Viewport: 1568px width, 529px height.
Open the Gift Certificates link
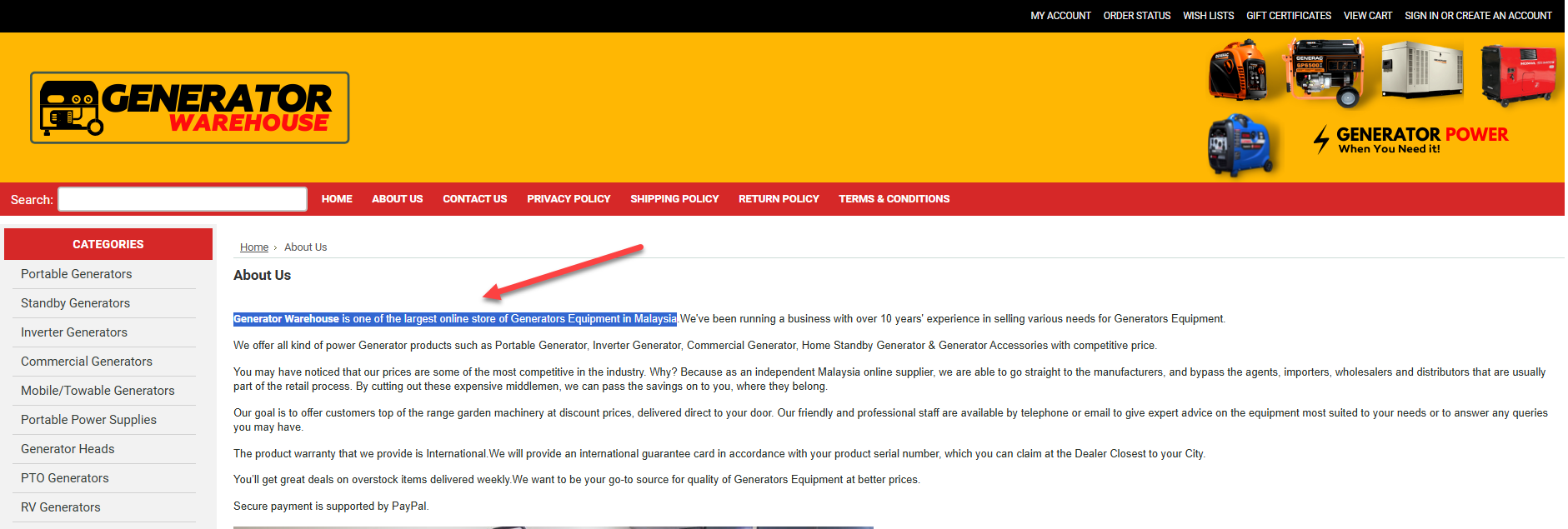point(1288,16)
